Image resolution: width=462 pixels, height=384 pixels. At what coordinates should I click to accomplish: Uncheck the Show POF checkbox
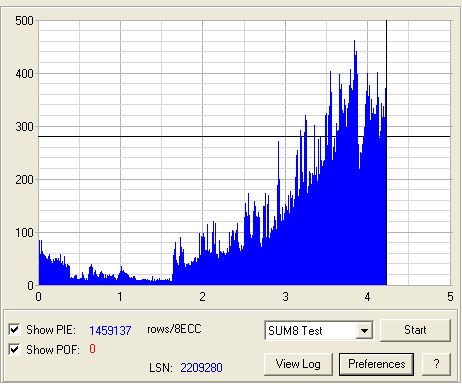(14, 350)
